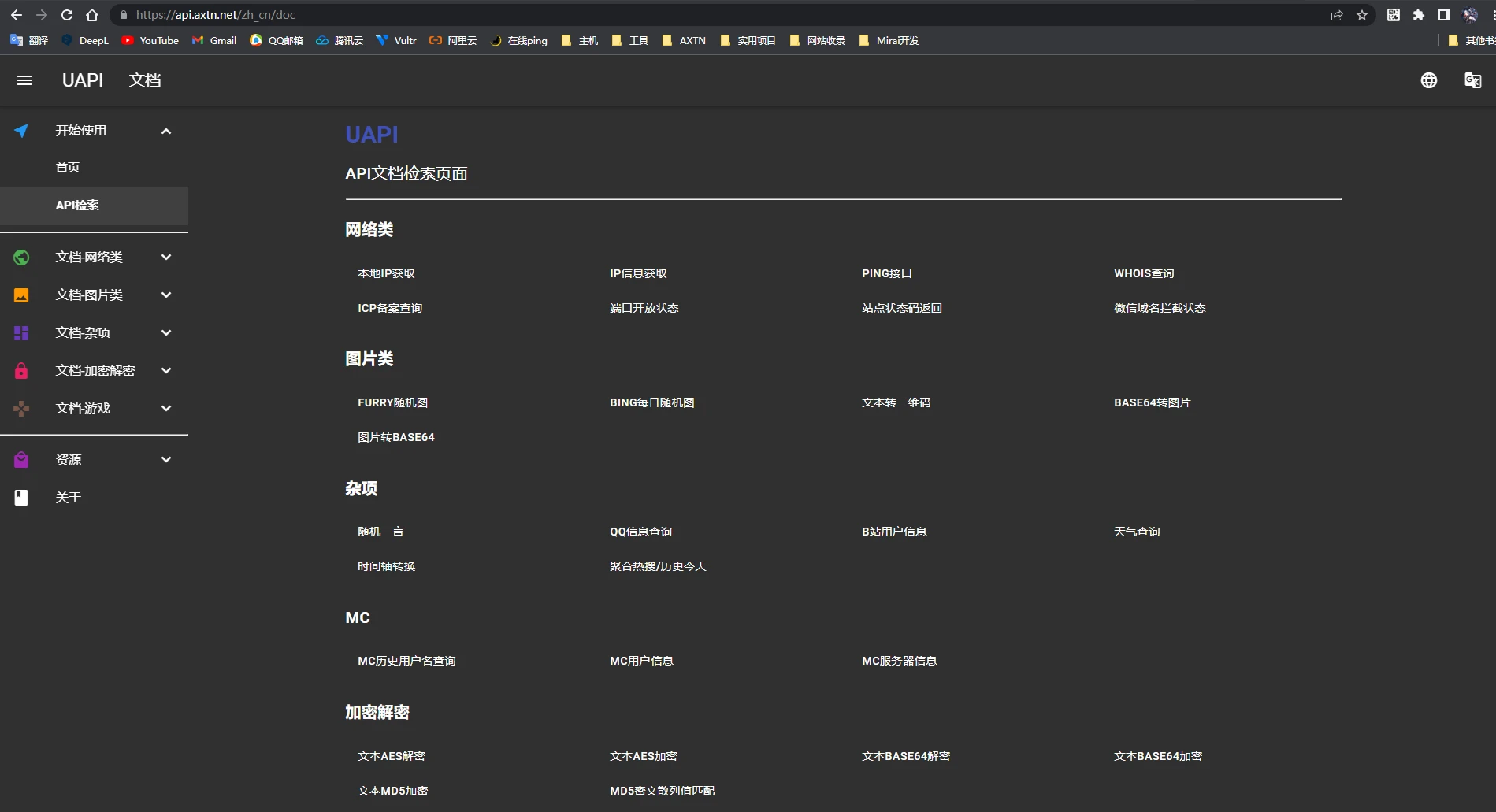Image resolution: width=1496 pixels, height=812 pixels.
Task: Open 文本转二维码 link
Action: click(x=896, y=402)
